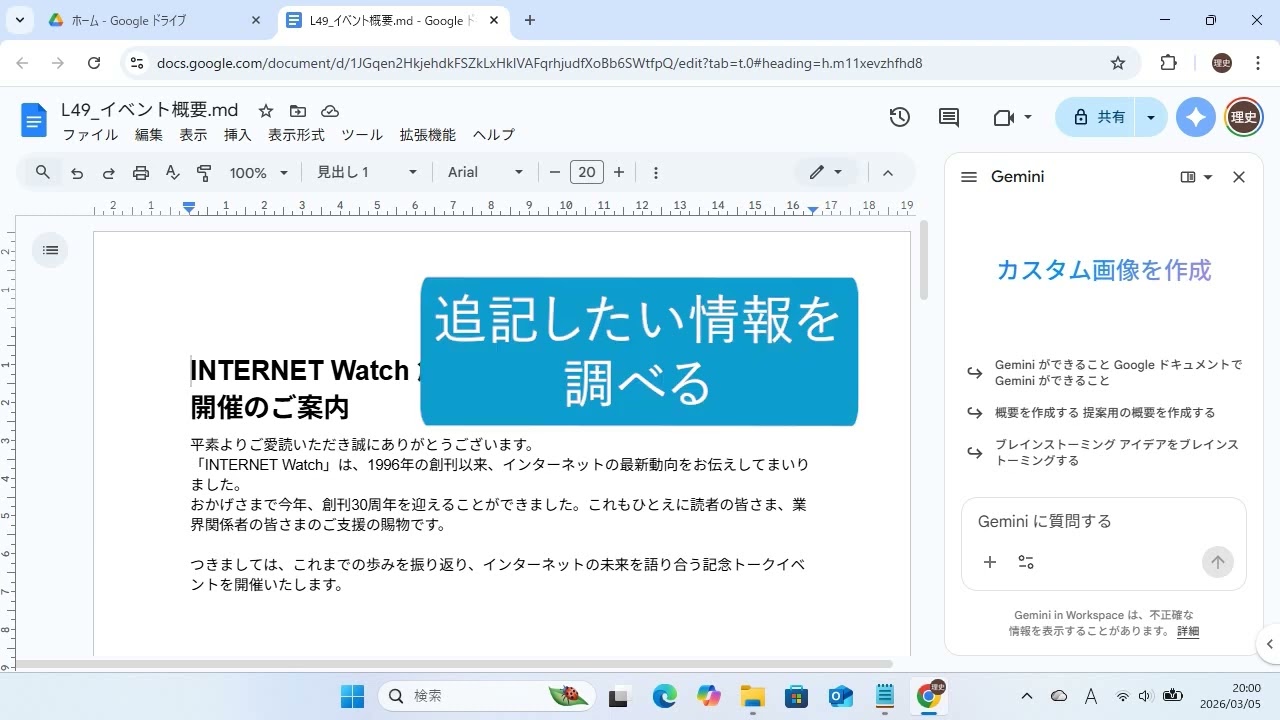This screenshot has width=1280, height=720.
Task: Open zoom level 100% dropdown
Action: pos(258,172)
